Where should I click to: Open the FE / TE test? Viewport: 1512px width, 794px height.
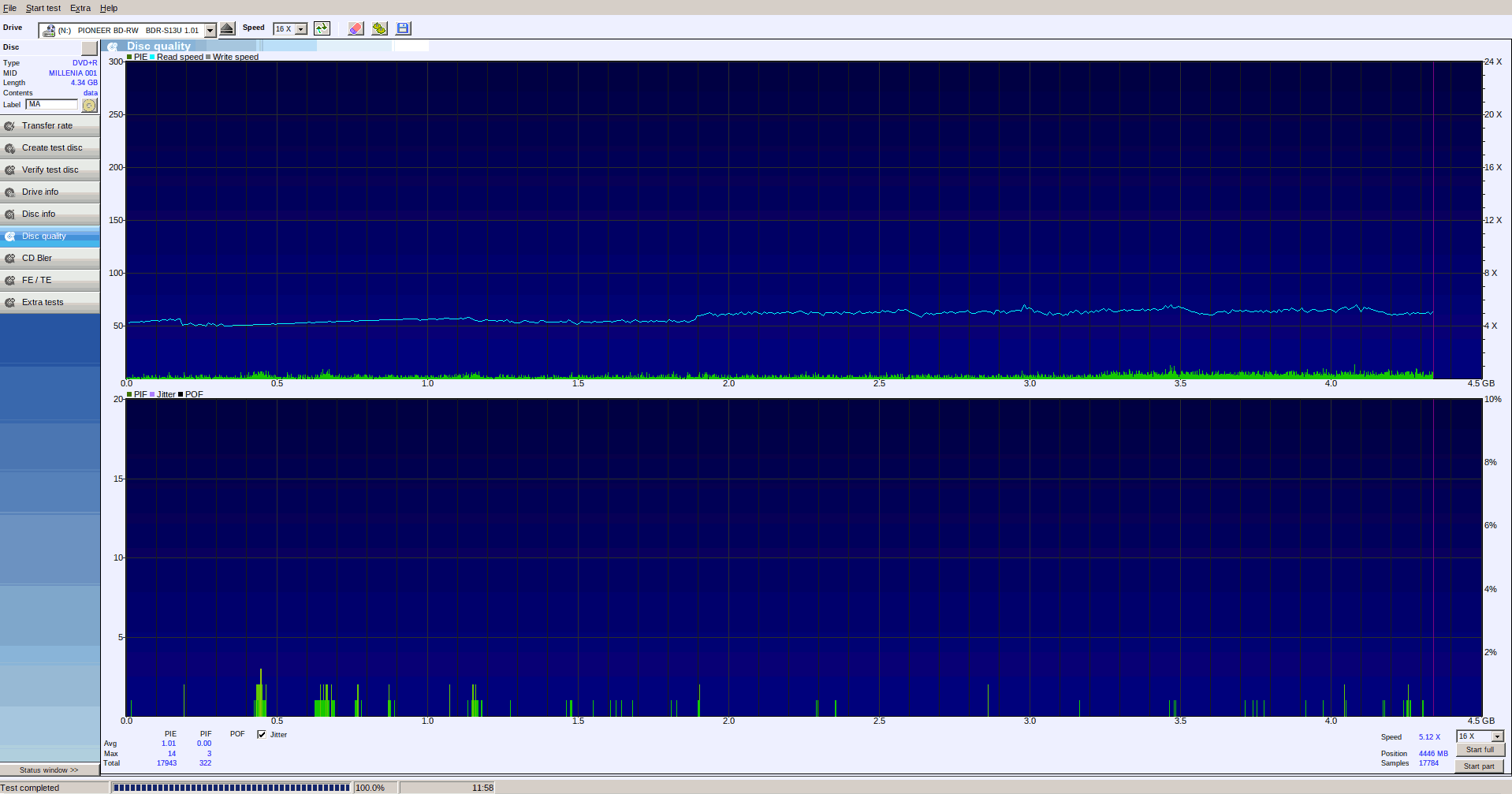[x=49, y=279]
